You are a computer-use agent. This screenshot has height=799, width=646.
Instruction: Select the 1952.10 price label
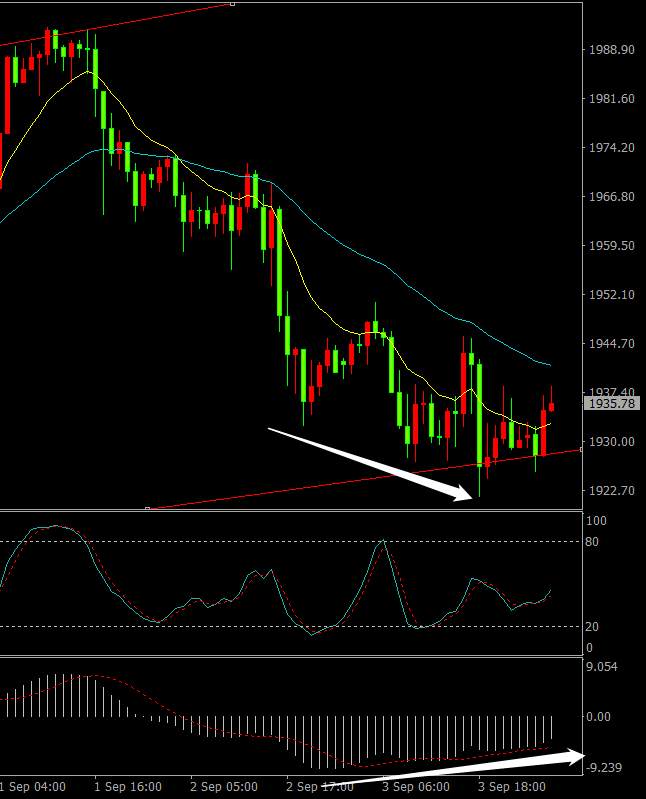[x=612, y=295]
